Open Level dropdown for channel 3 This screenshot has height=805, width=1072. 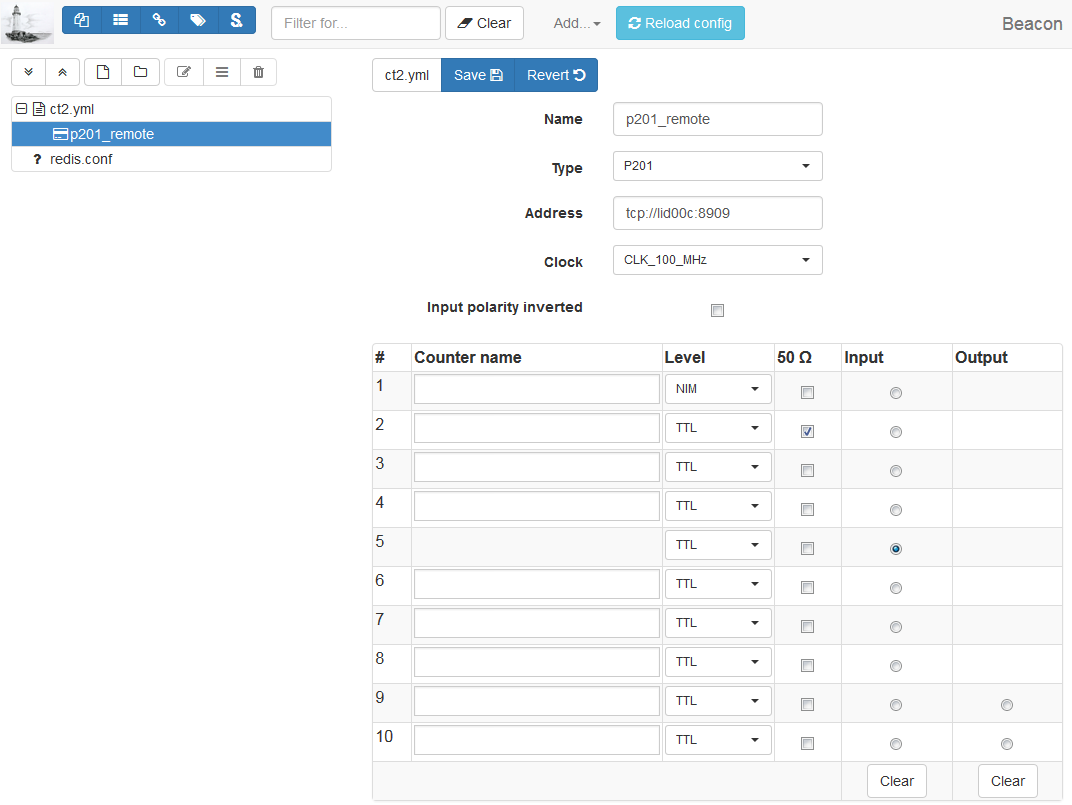tap(718, 467)
